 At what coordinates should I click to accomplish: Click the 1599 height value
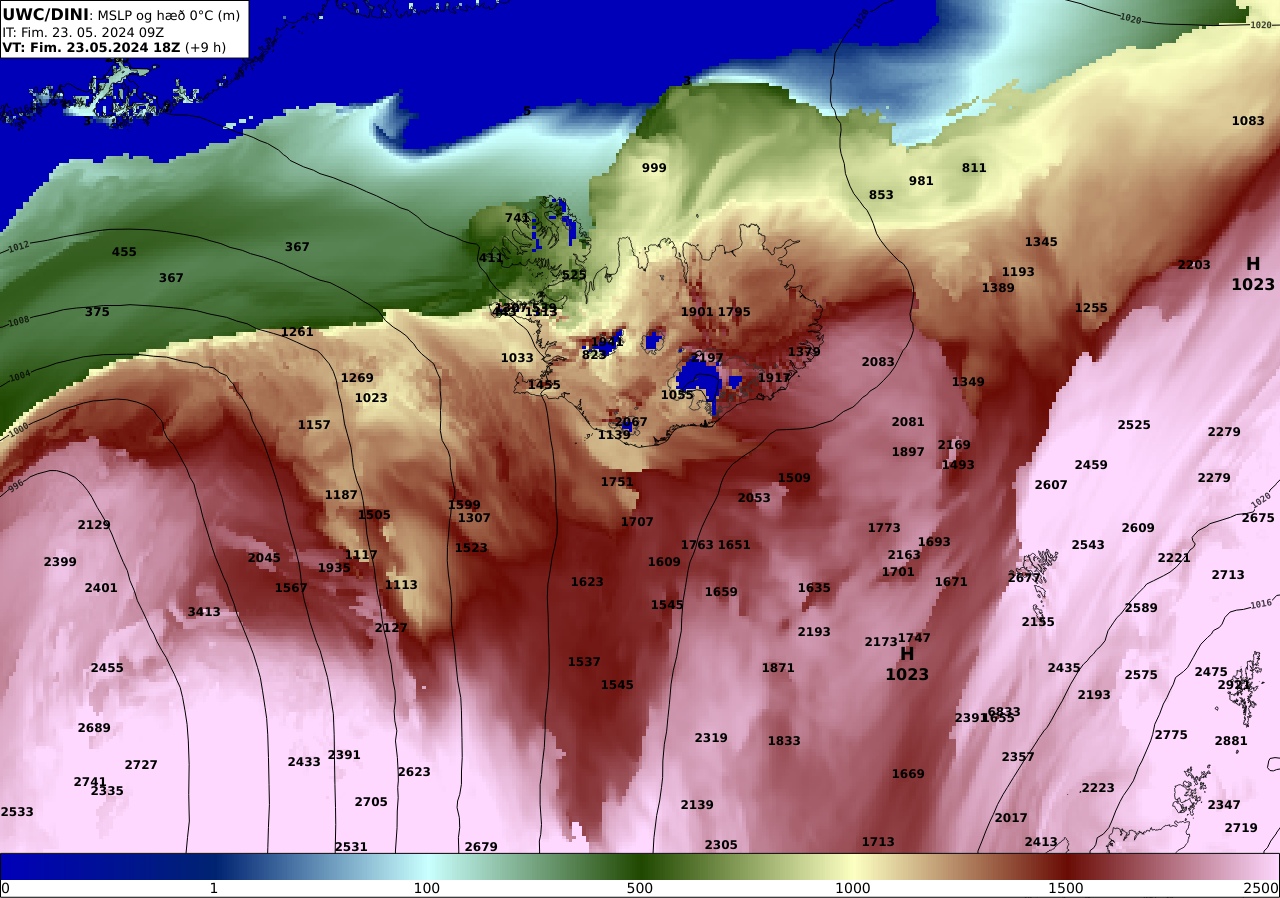pyautogui.click(x=464, y=505)
